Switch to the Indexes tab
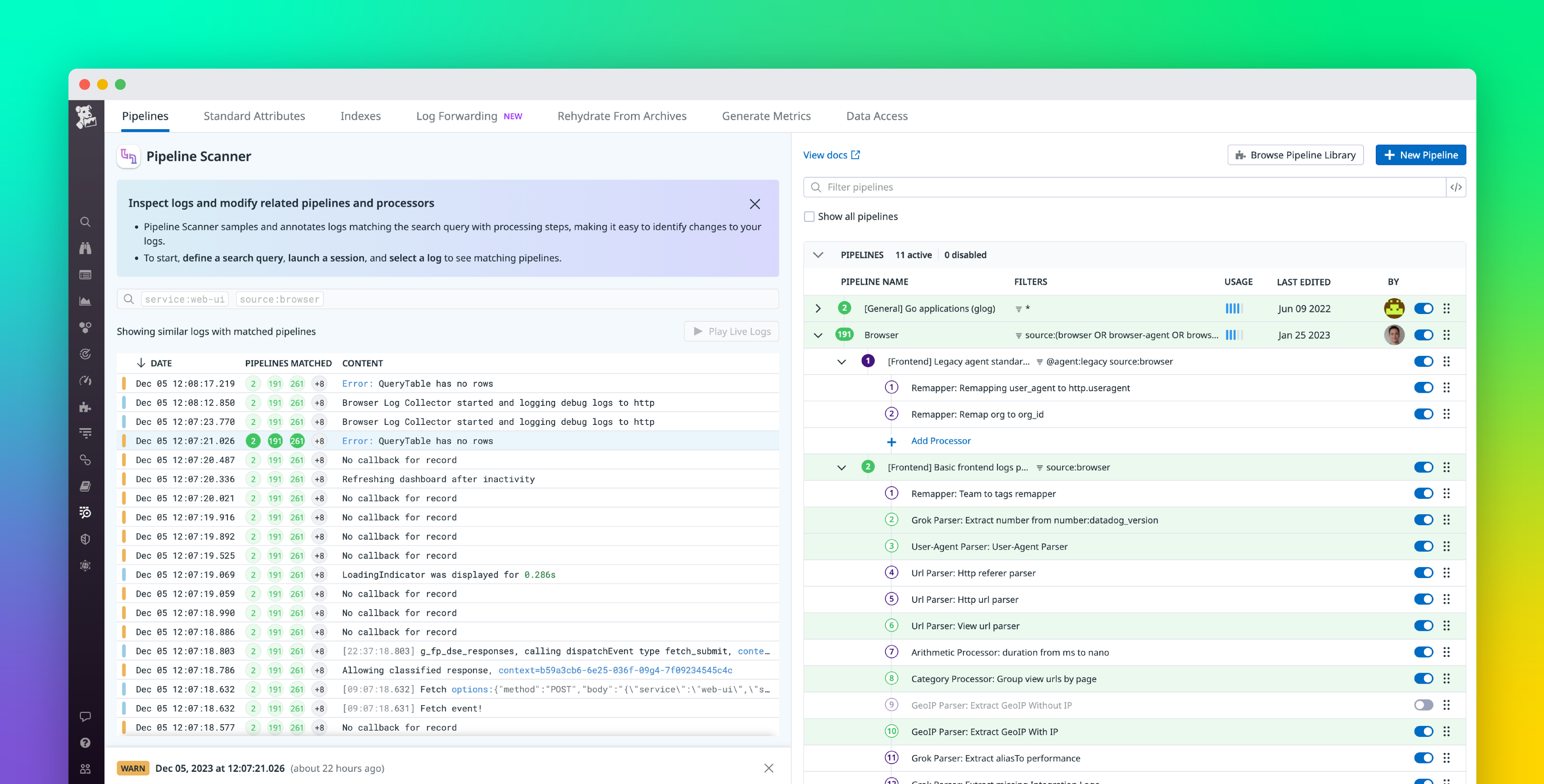The height and width of the screenshot is (784, 1544). click(x=360, y=116)
